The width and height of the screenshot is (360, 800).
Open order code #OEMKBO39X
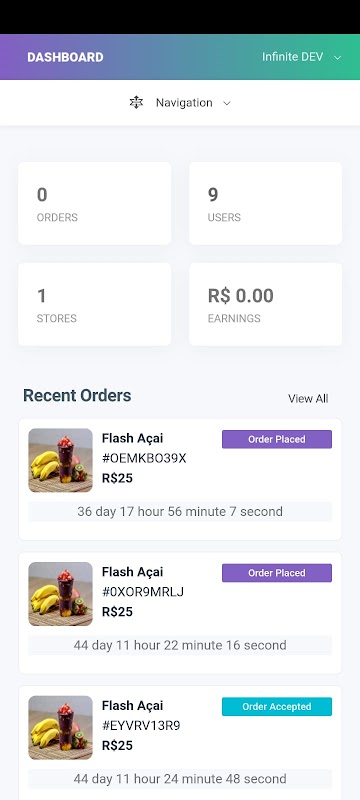tap(144, 459)
